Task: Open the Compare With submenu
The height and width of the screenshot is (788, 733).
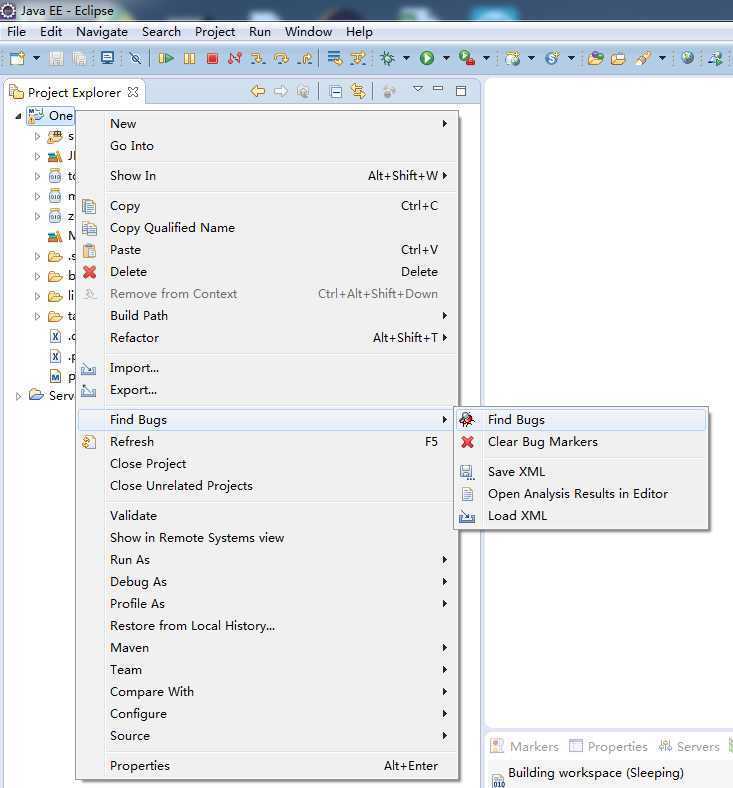Action: point(267,692)
